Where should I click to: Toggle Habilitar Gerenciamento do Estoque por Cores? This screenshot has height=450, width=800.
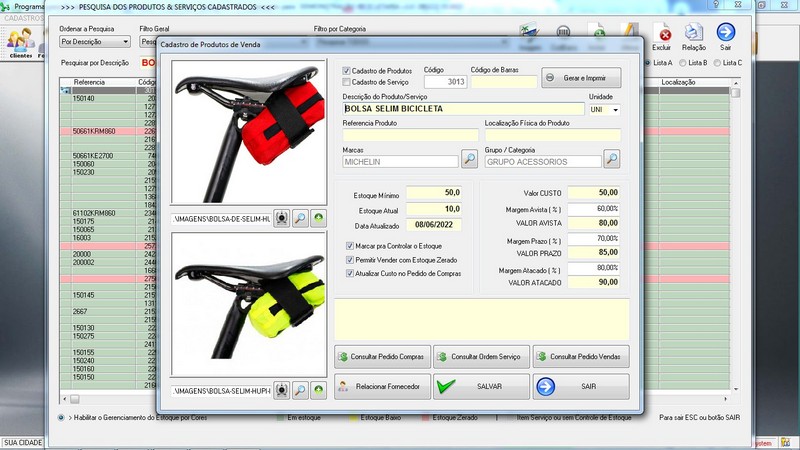61,417
